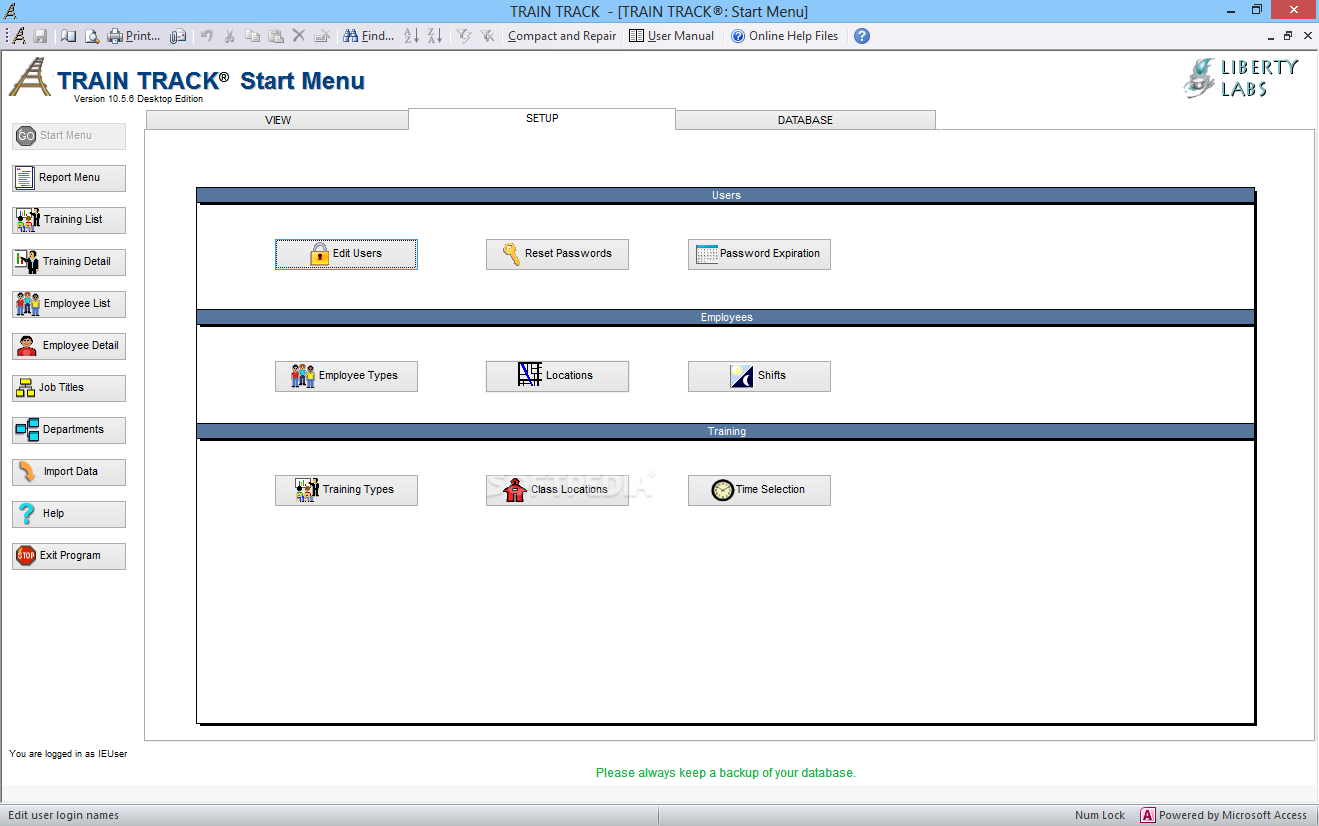Click 'Edit user login names' status text

[x=64, y=815]
